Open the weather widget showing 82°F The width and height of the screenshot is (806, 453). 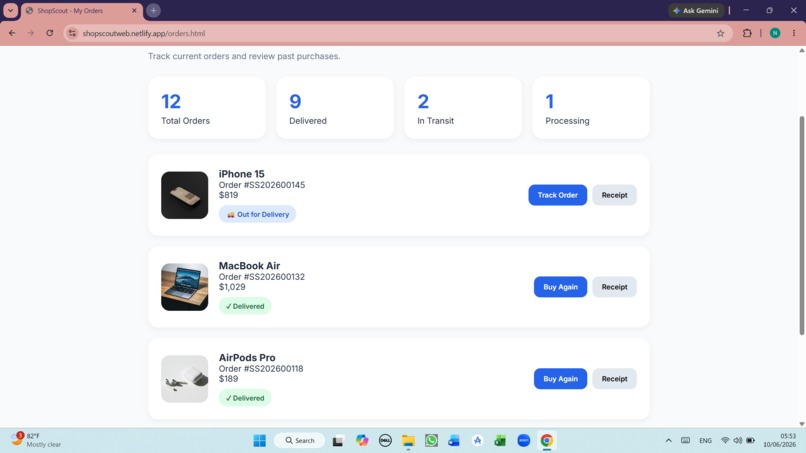(36, 440)
